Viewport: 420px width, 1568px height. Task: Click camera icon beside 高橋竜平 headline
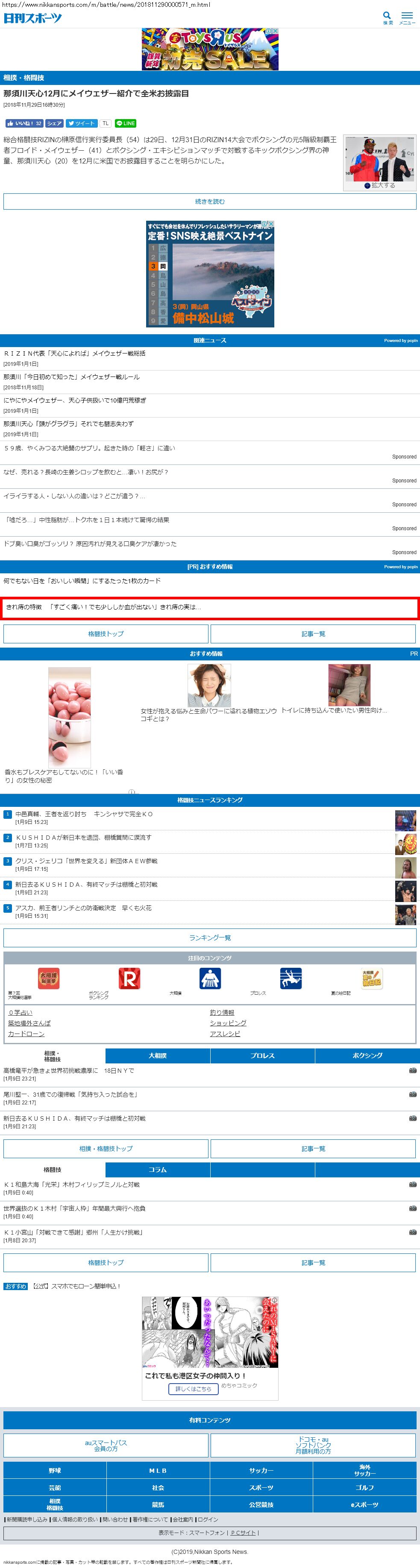pyautogui.click(x=412, y=1070)
